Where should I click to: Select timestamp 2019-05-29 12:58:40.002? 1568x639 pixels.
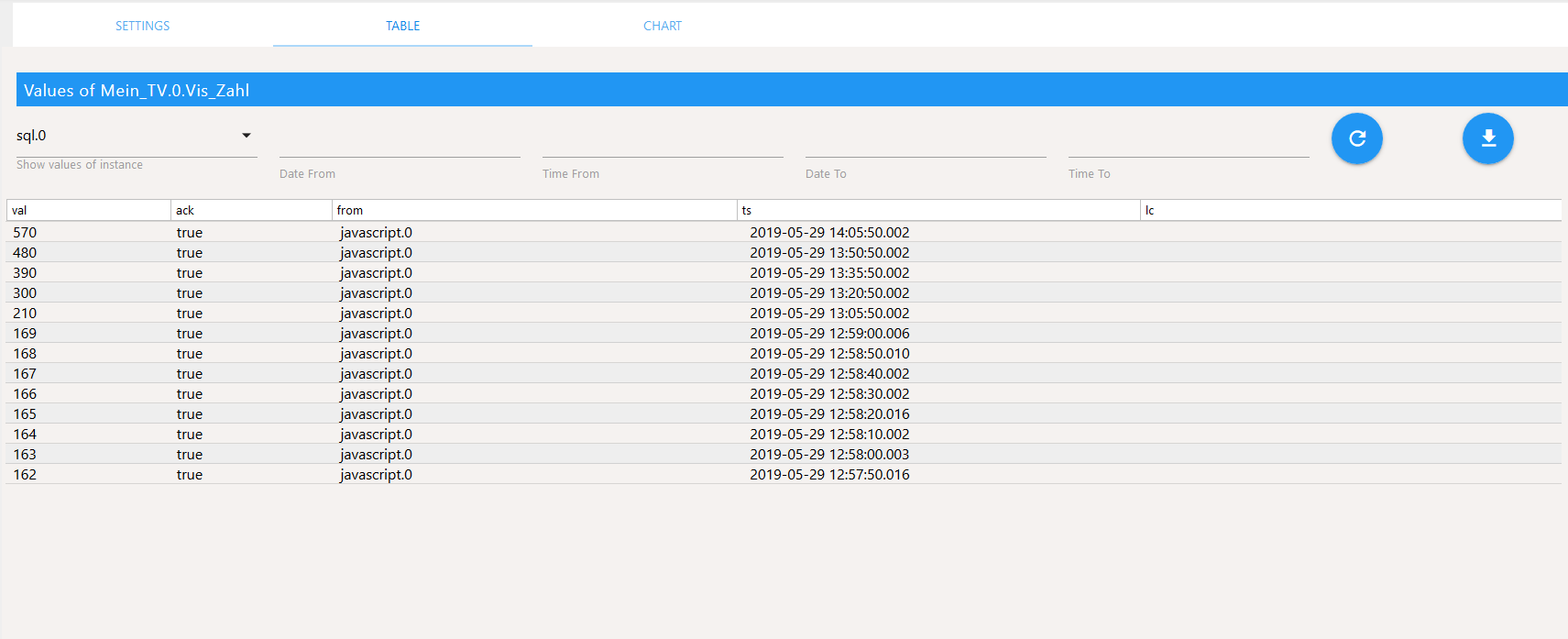tap(829, 374)
